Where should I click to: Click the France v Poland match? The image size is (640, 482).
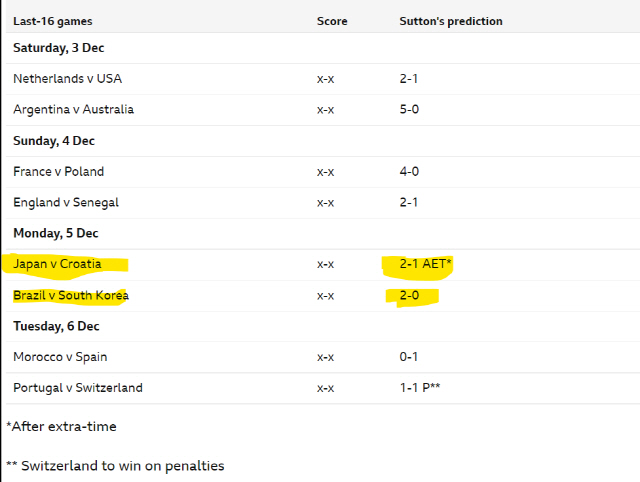pos(58,171)
